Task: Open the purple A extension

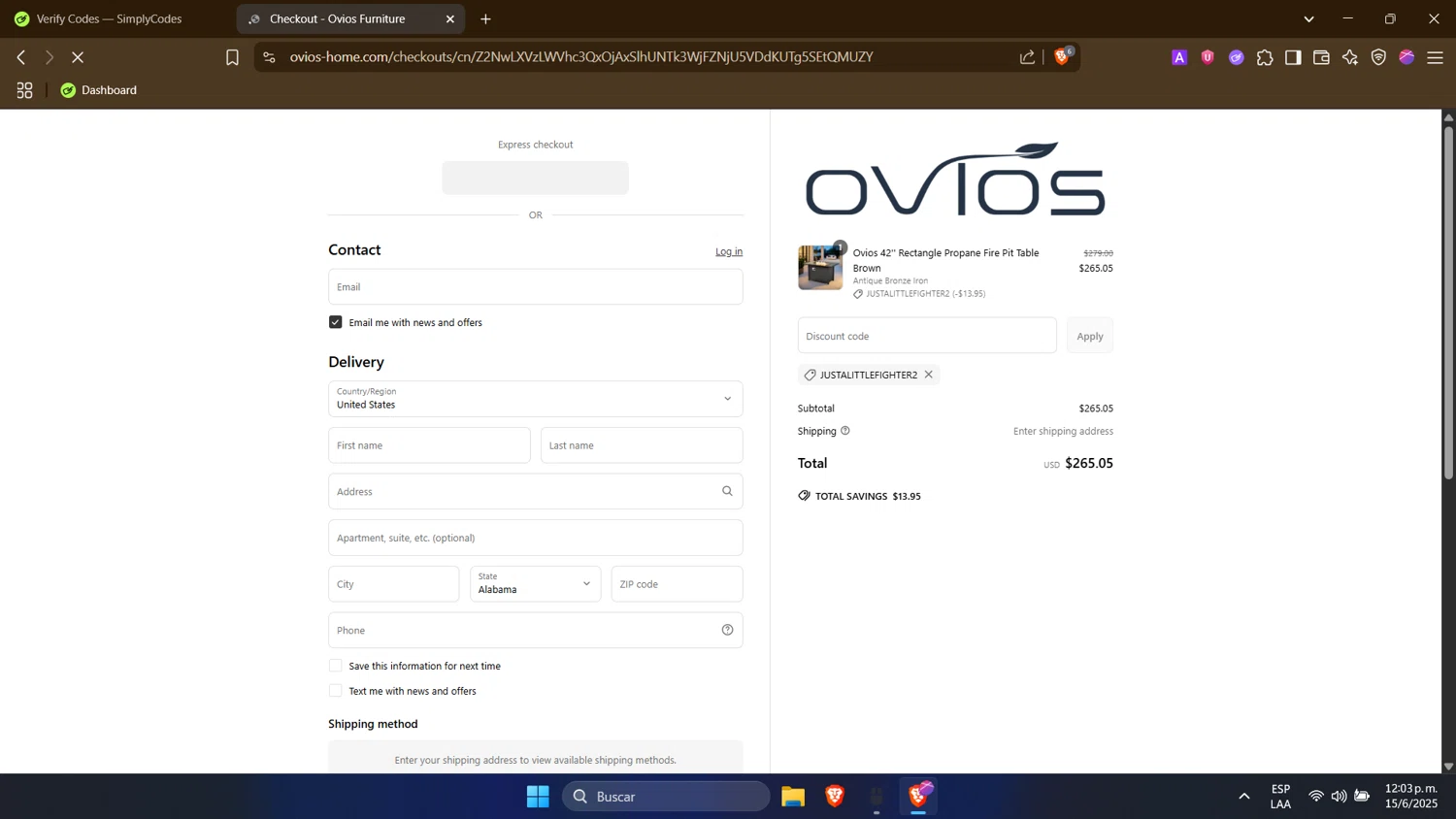Action: pos(1179,58)
